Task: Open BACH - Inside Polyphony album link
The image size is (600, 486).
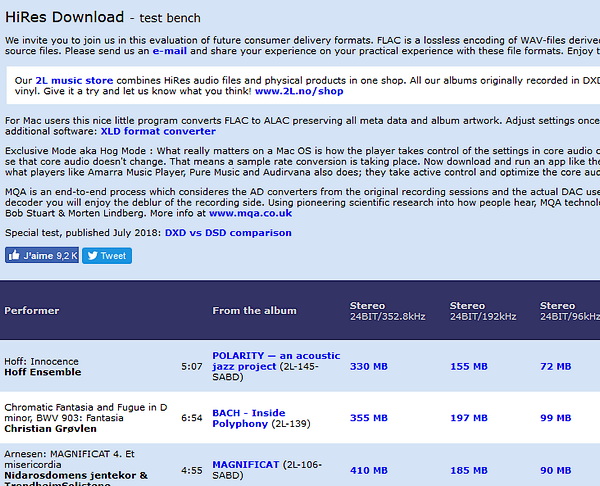Action: click(249, 418)
